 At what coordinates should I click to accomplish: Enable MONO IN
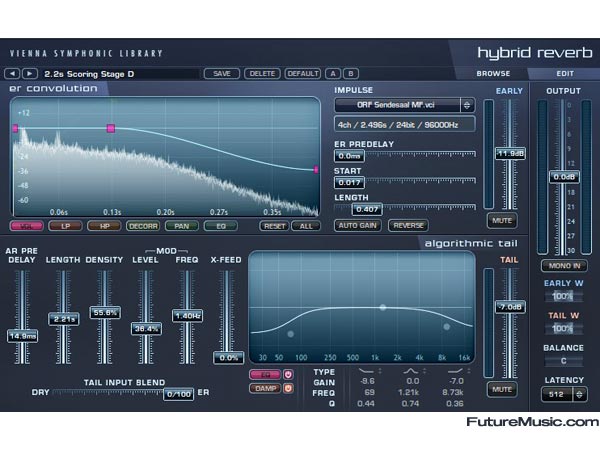[x=564, y=266]
